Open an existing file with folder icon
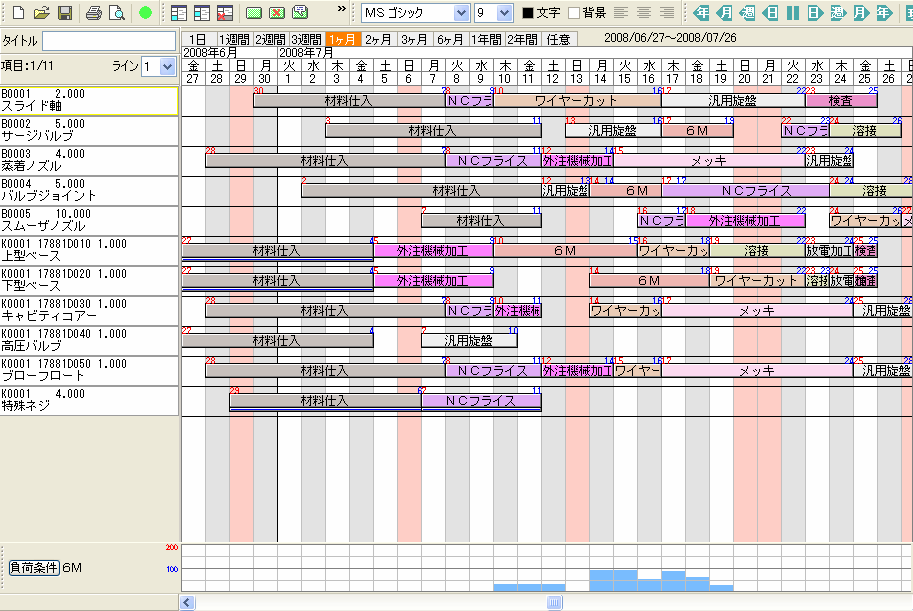913x611 pixels. 41,12
